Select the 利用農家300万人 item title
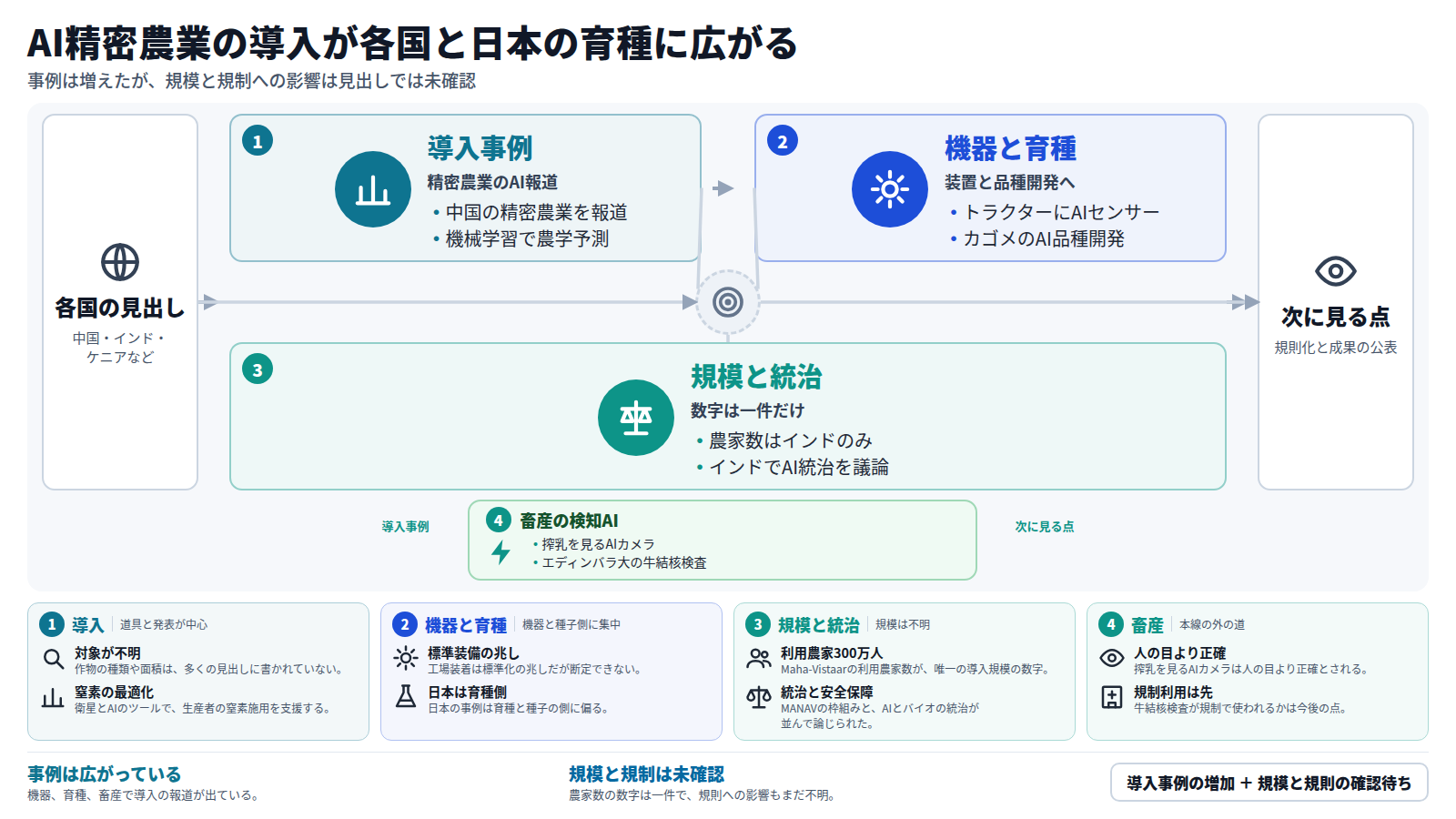This screenshot has width=1456, height=819. 832,653
